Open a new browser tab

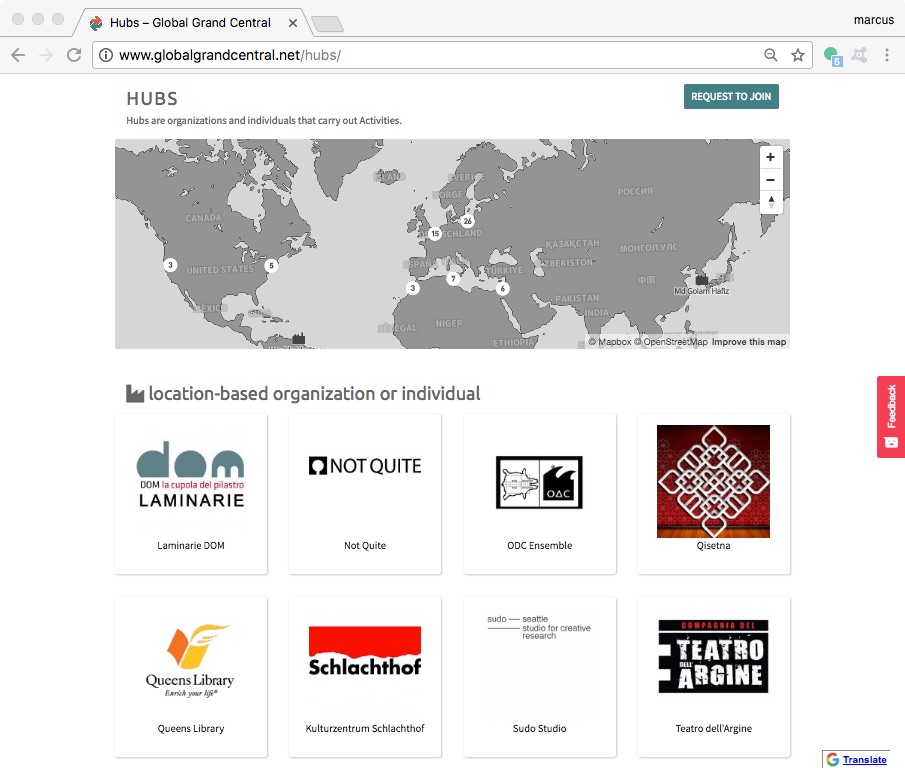pyautogui.click(x=327, y=24)
